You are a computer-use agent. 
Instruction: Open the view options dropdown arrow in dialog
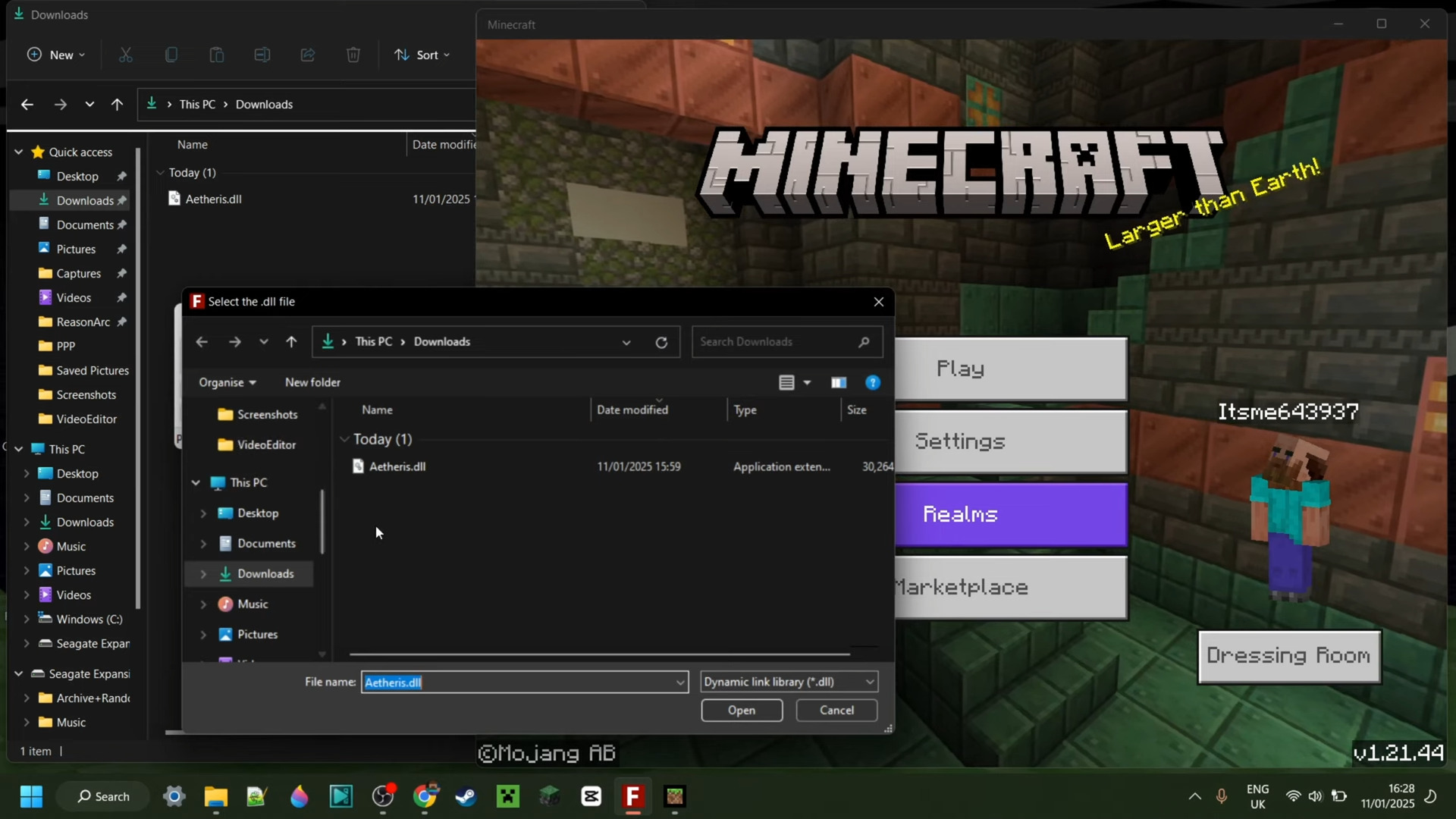coord(807,383)
